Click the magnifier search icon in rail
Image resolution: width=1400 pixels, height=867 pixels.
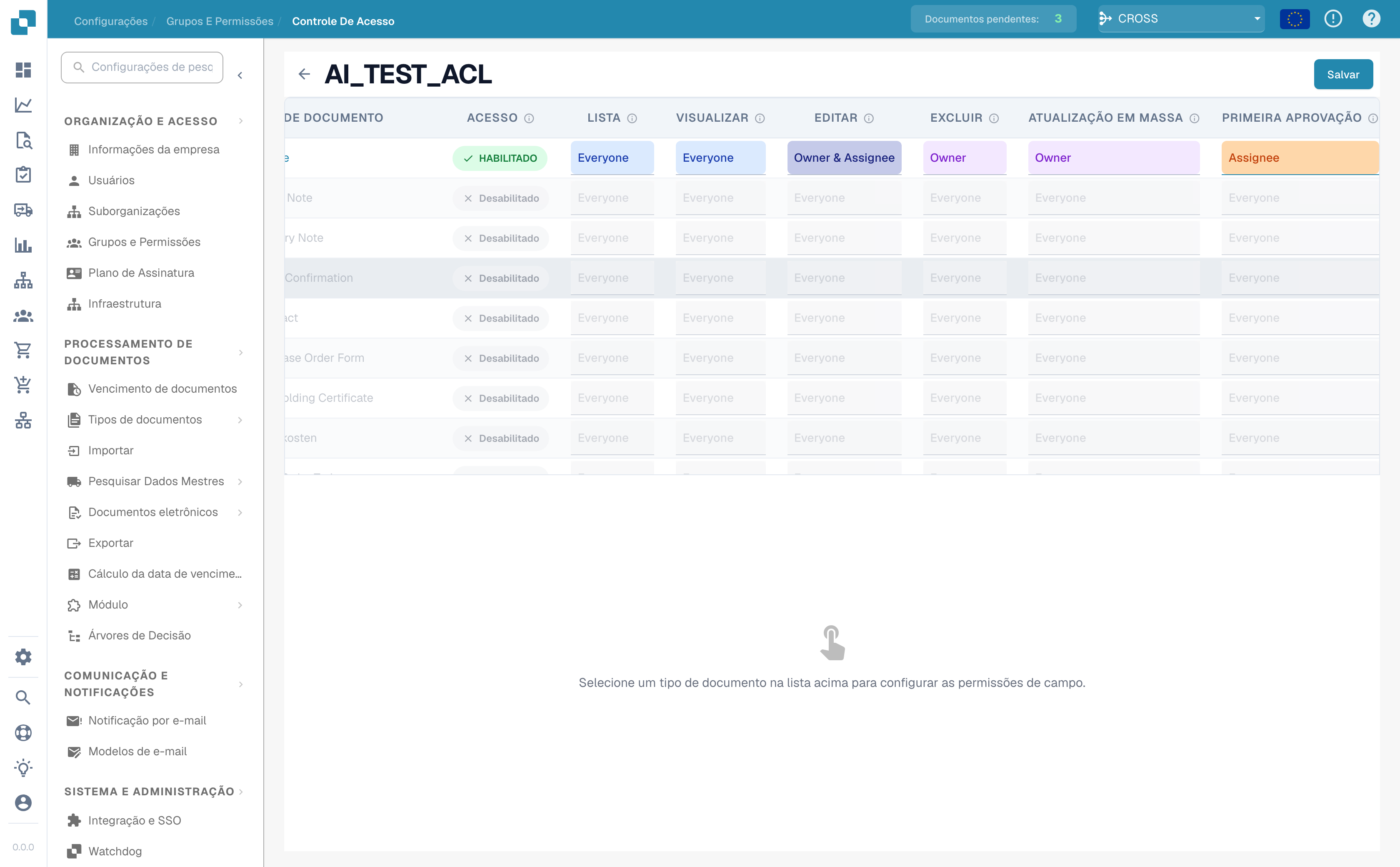click(23, 697)
